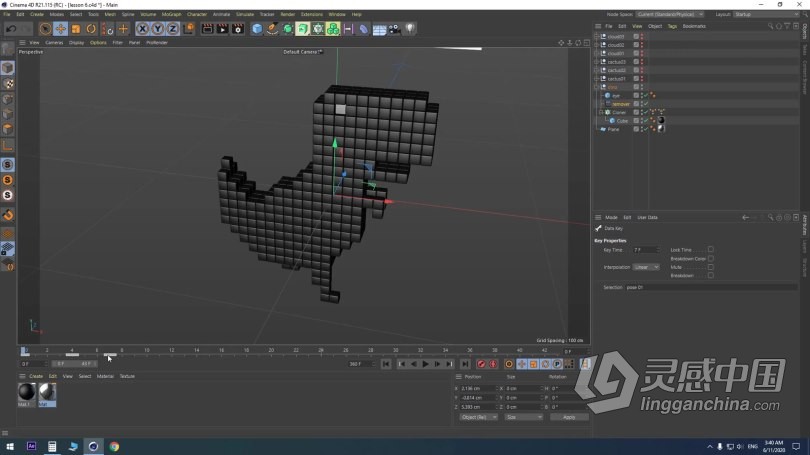Go to end of animation
This screenshot has height=455, width=810.
click(x=465, y=365)
